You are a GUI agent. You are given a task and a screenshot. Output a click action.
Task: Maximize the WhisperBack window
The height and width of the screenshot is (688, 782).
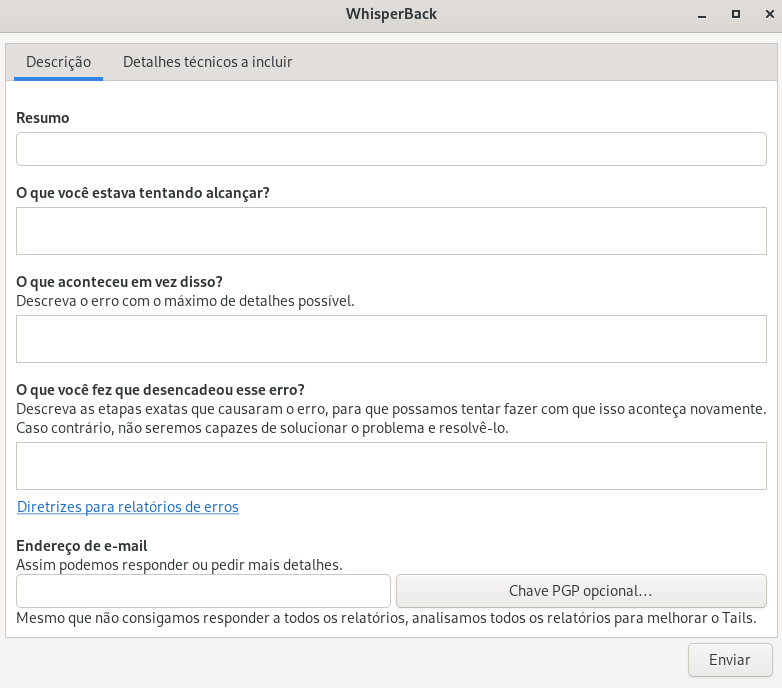736,14
